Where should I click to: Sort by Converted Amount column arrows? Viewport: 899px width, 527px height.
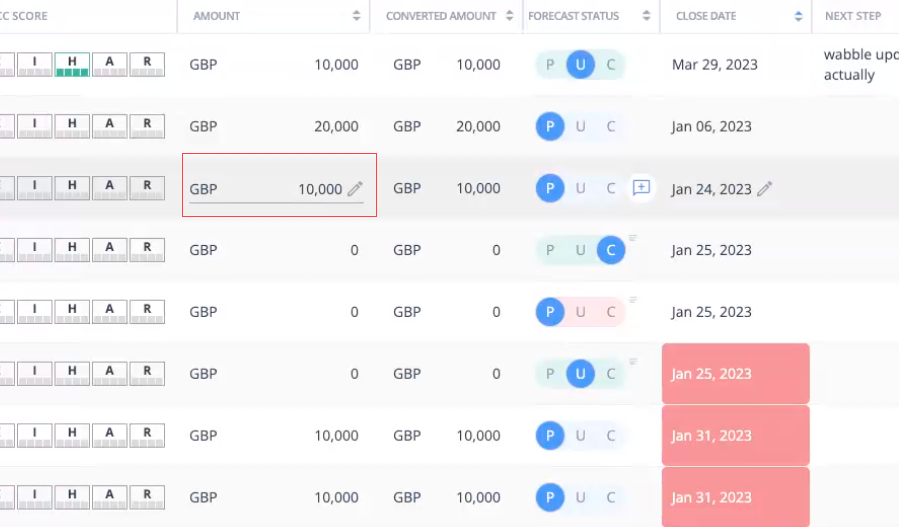click(x=509, y=15)
